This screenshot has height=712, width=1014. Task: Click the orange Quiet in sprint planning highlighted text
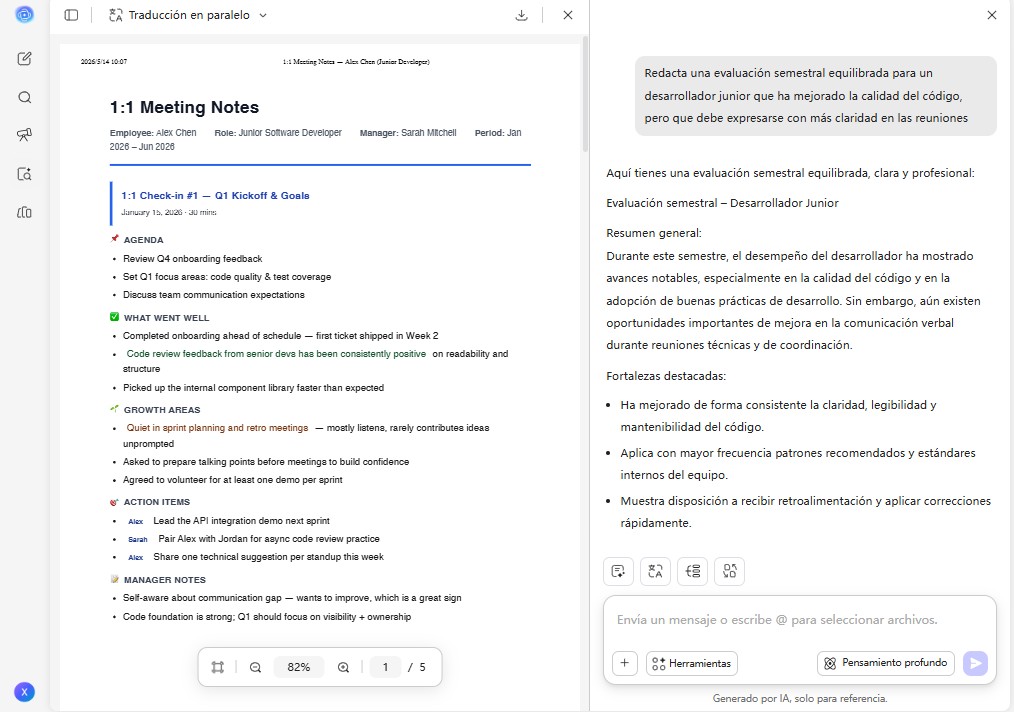217,427
